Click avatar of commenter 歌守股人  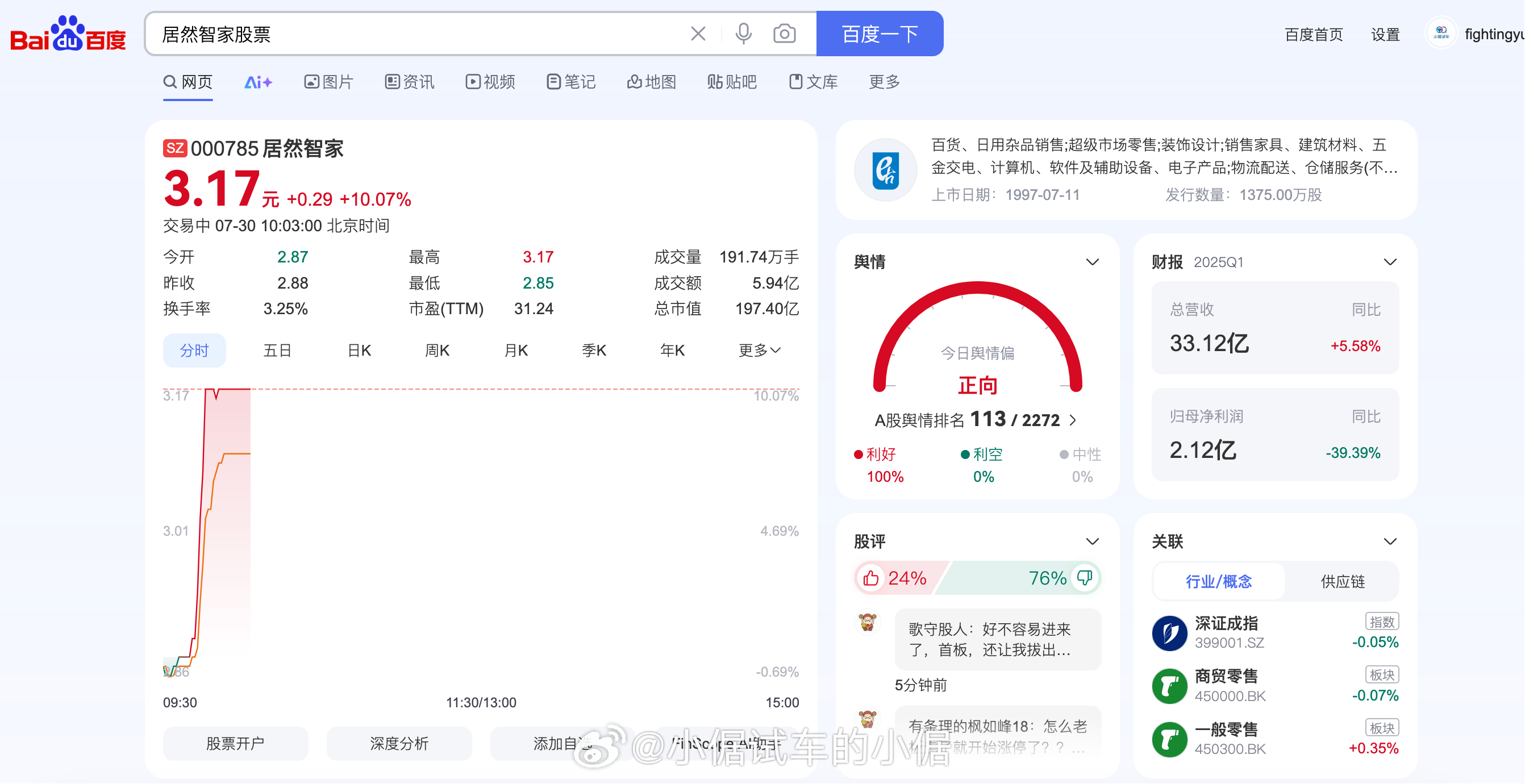pos(868,622)
